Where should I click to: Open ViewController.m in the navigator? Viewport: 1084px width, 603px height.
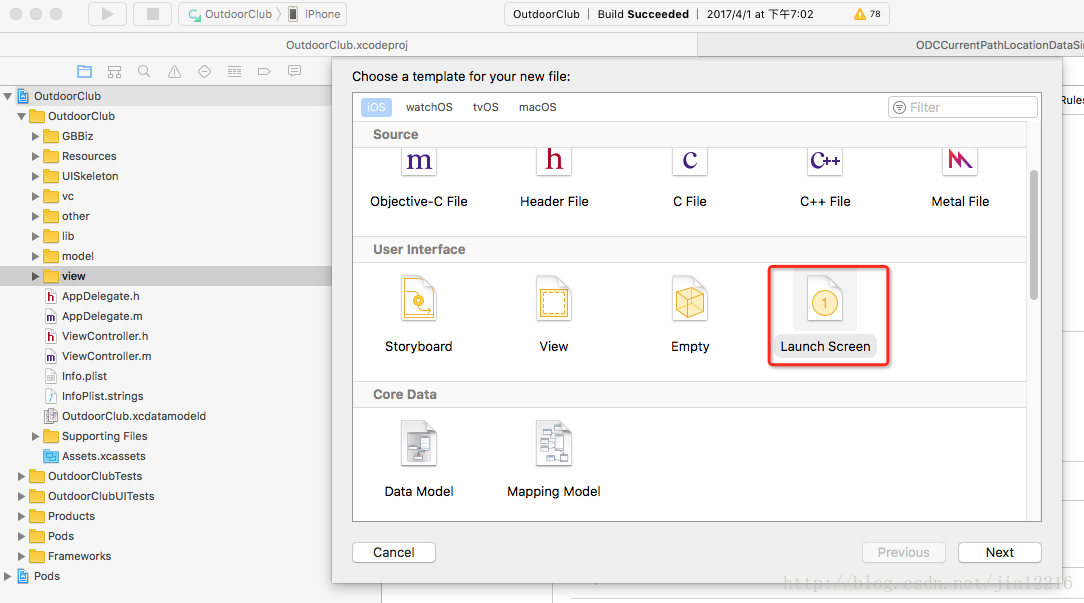coord(106,356)
